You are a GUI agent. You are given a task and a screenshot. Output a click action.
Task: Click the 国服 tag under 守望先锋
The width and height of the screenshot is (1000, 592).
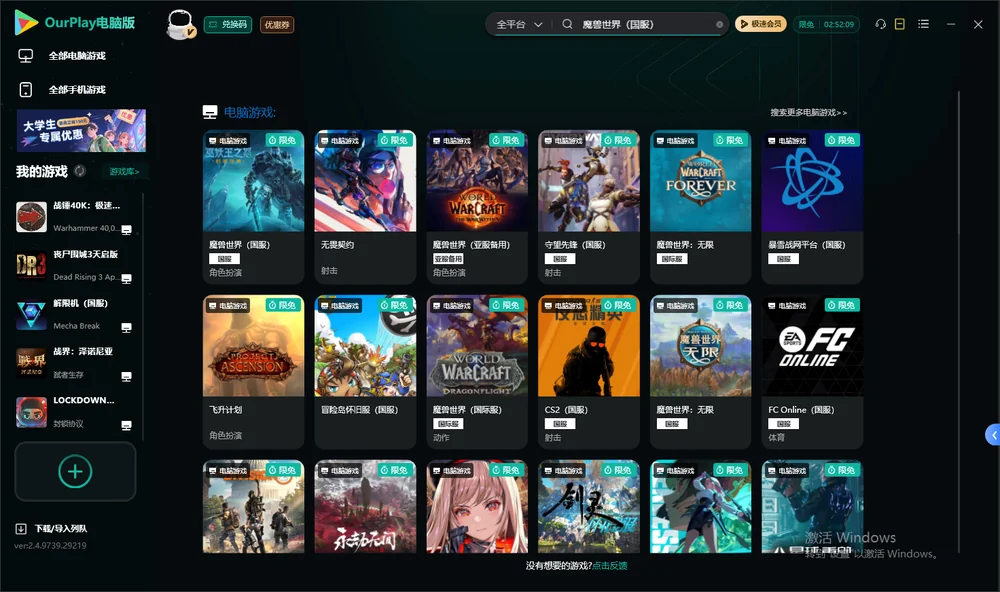[x=560, y=259]
